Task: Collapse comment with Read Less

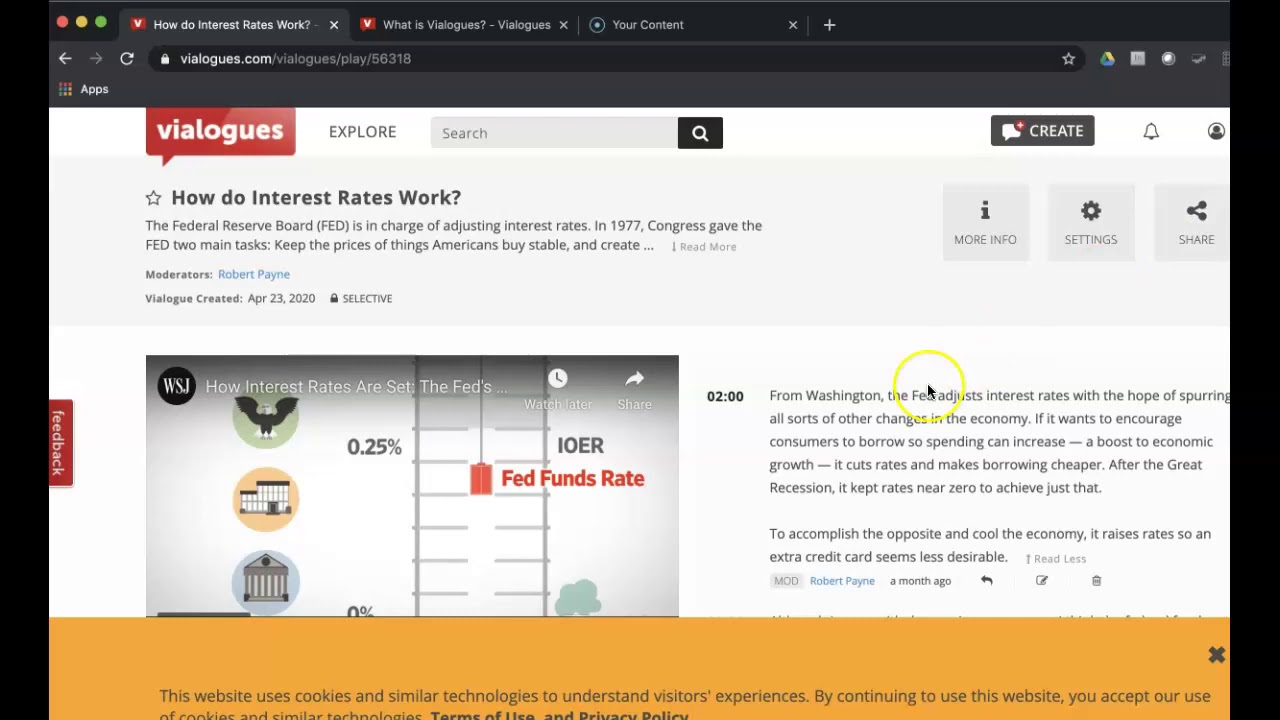Action: (1056, 559)
